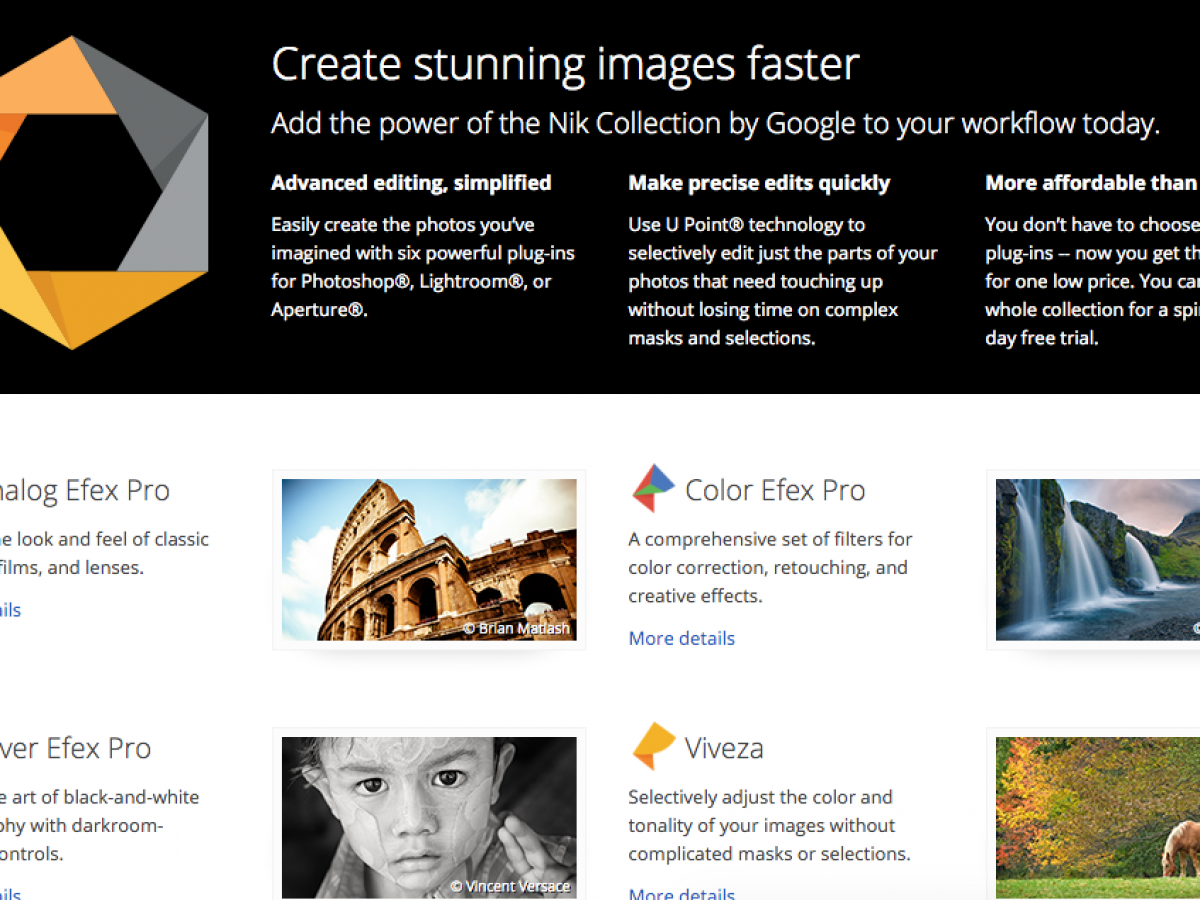Open More details under Color Efex Pro
The width and height of the screenshot is (1200, 900).
click(x=682, y=638)
